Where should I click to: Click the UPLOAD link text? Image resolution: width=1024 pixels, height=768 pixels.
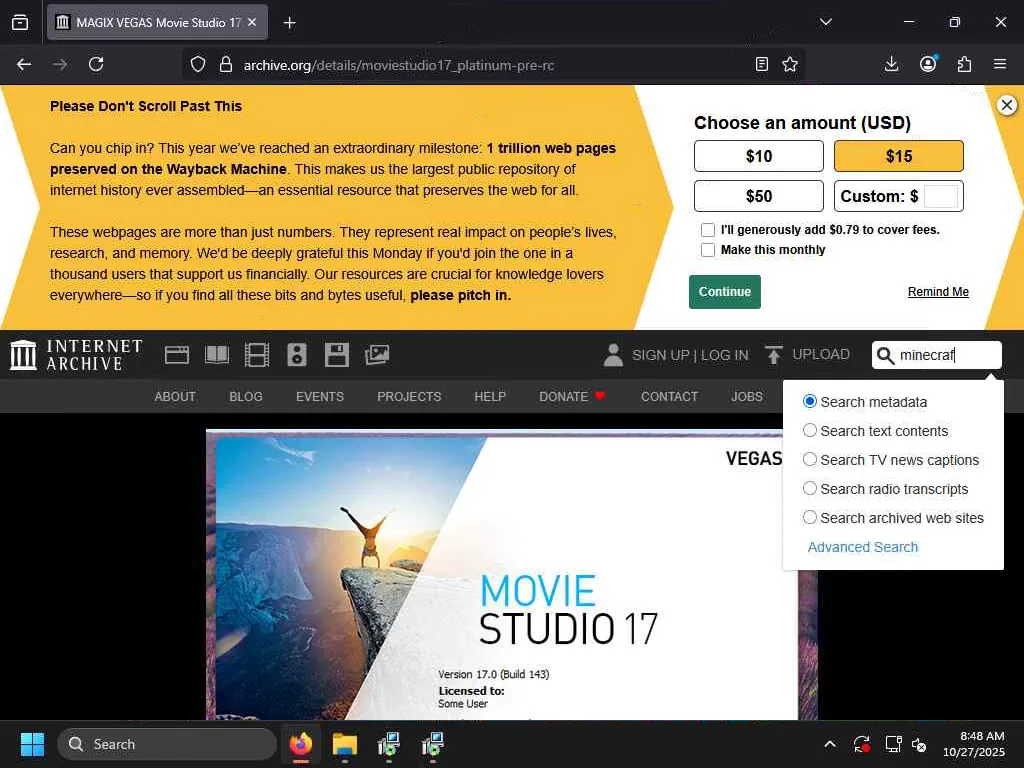coord(821,354)
